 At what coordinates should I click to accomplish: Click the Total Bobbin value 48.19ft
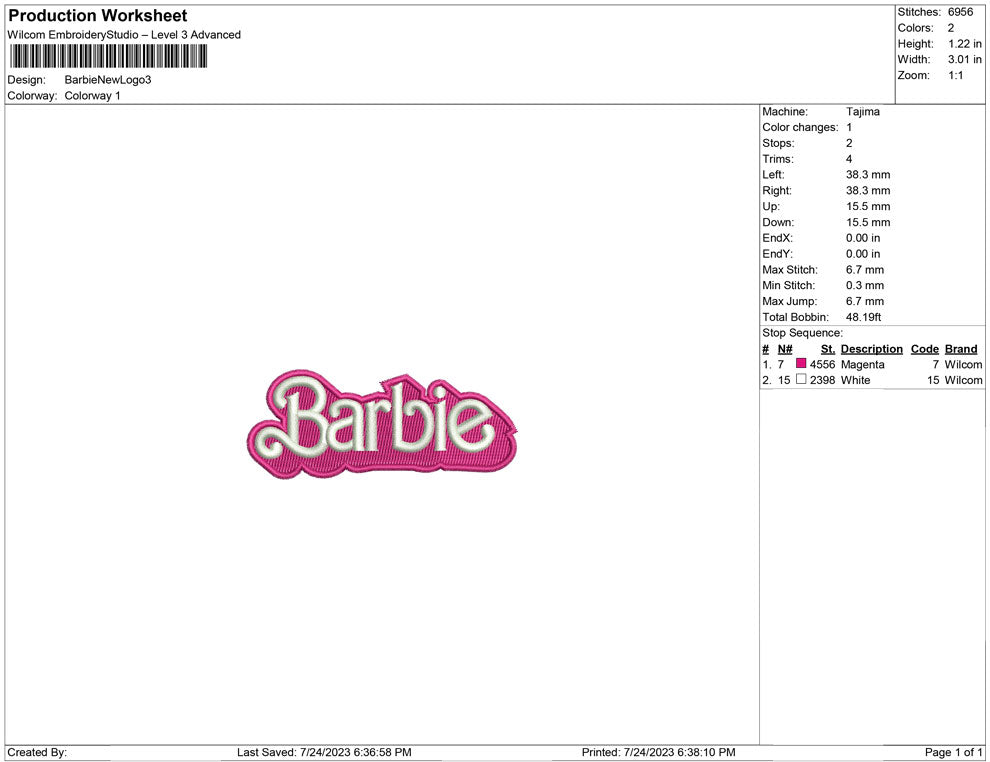pyautogui.click(x=864, y=317)
